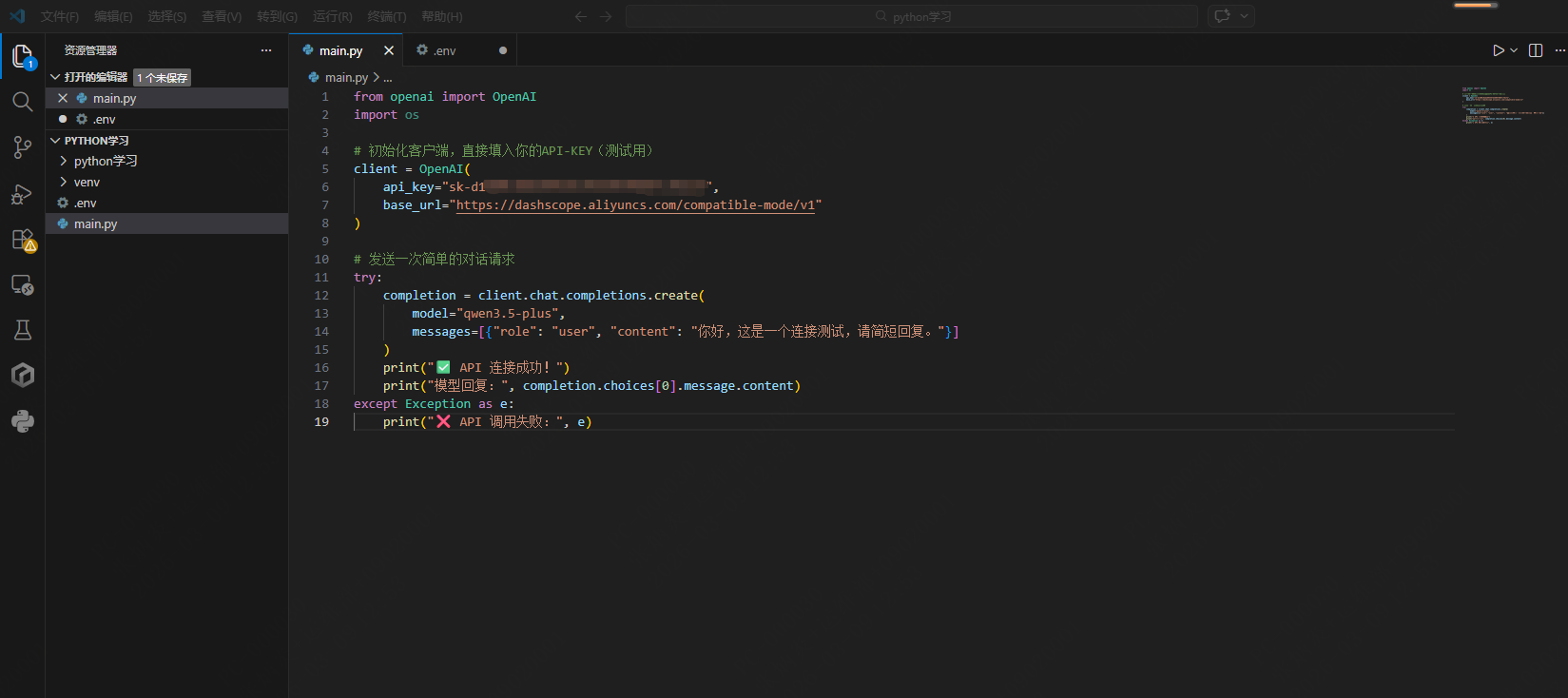This screenshot has height=698, width=1568.
Task: Open the 运行(R) menu
Action: tap(333, 16)
